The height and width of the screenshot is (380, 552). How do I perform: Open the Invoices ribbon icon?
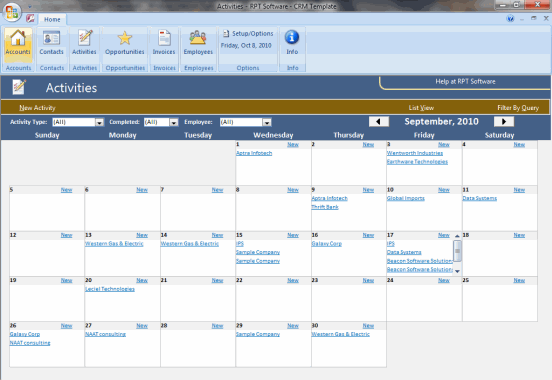pos(164,42)
